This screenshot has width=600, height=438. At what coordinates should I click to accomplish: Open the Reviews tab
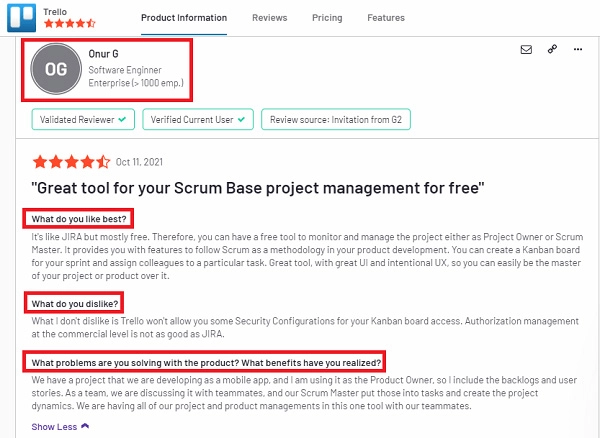click(x=269, y=18)
